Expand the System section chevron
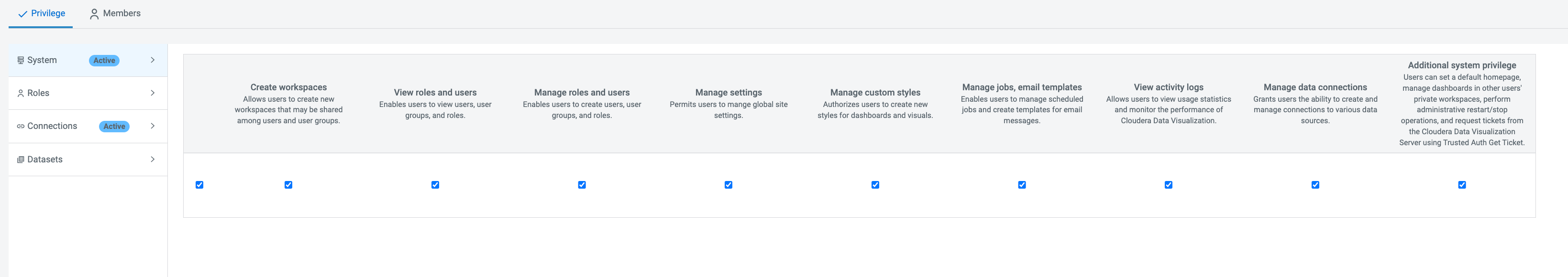Screen dimensions: 1568x277 153,60
